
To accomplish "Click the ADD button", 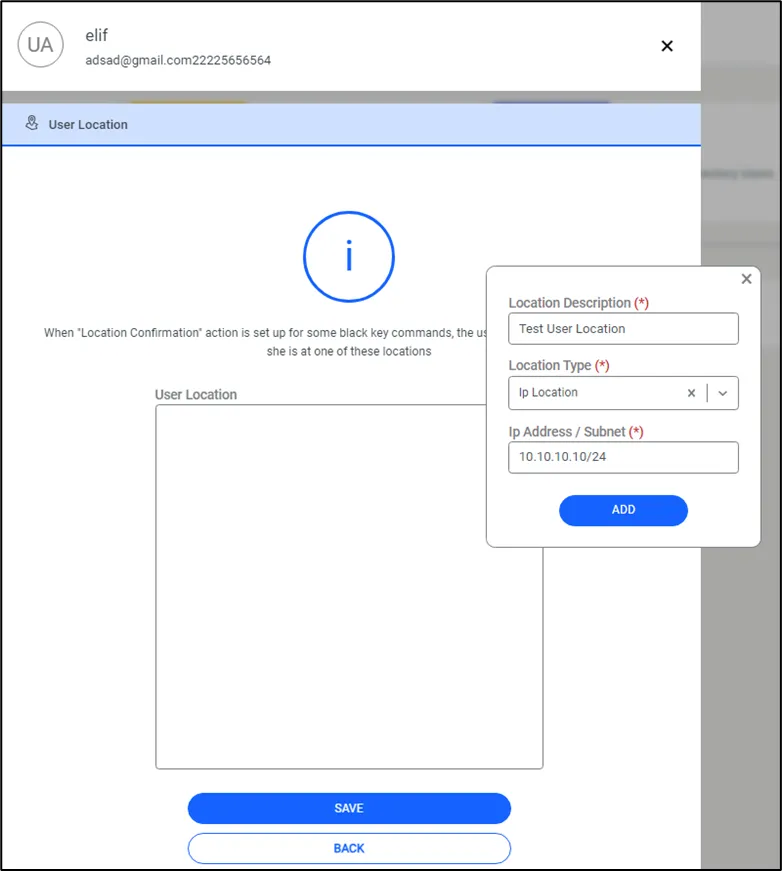I will pos(623,510).
